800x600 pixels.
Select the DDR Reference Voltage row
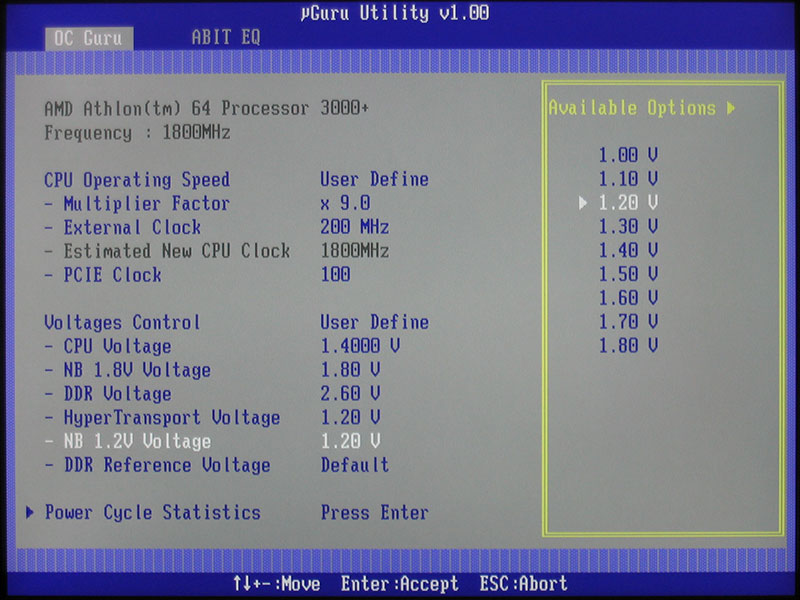pos(157,465)
